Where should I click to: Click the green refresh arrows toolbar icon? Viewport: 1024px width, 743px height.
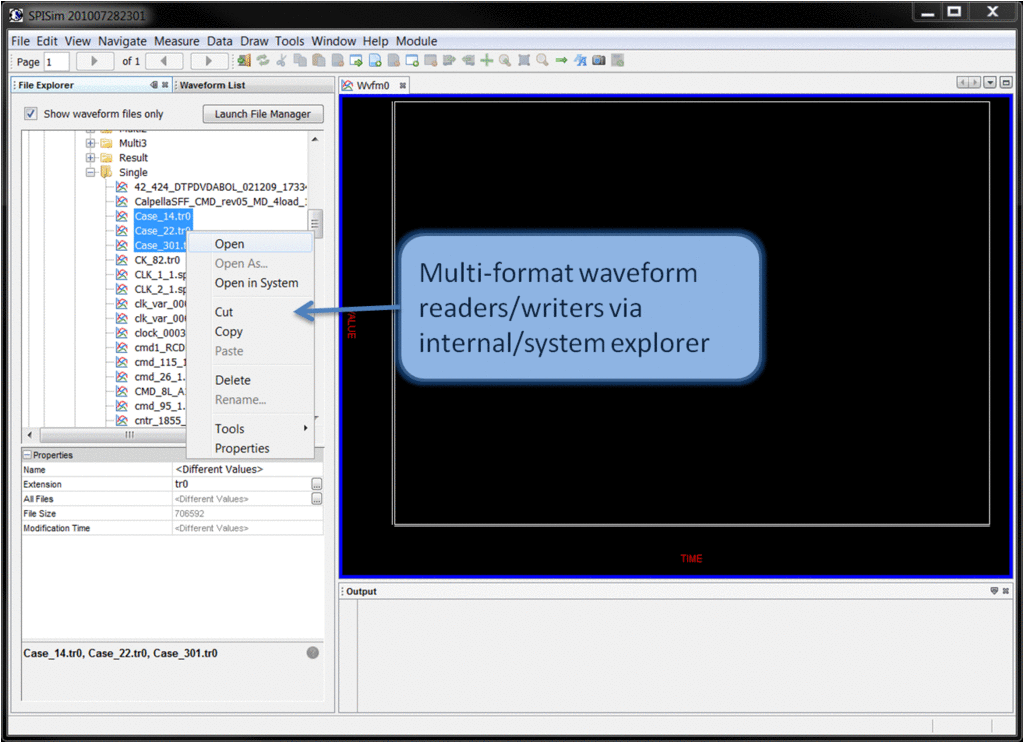pos(263,61)
